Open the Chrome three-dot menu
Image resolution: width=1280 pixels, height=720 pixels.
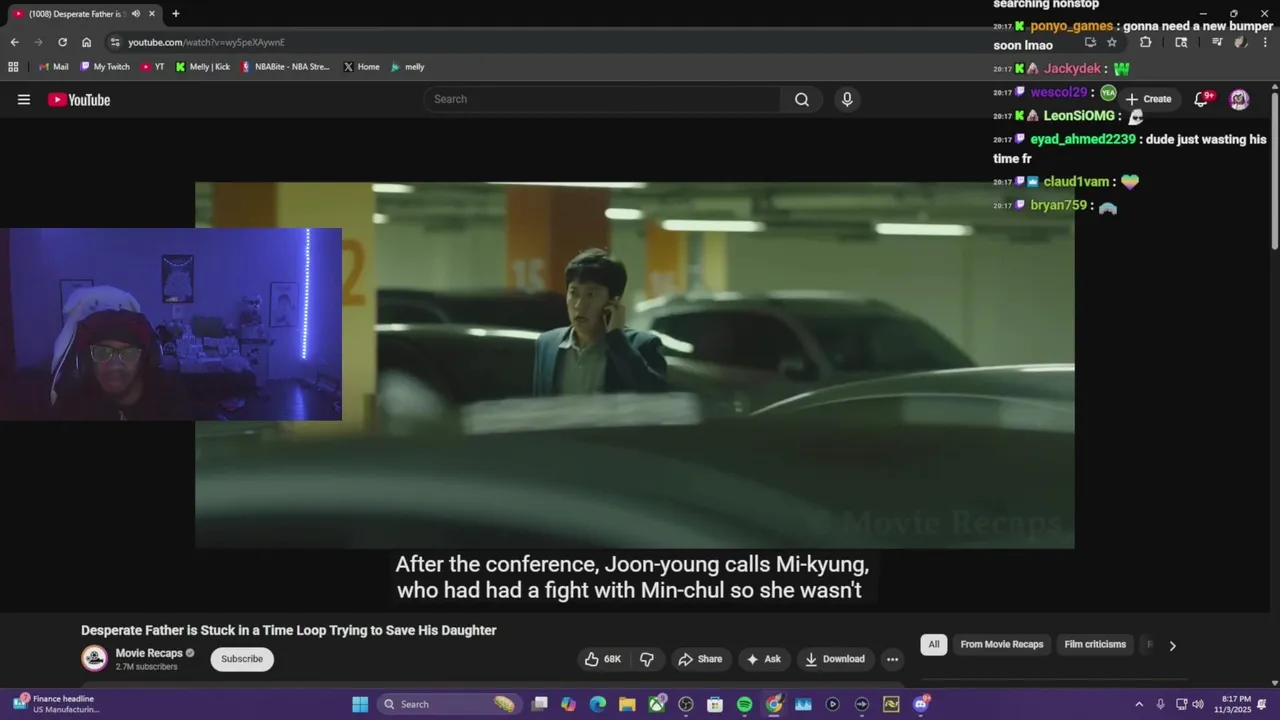click(1264, 42)
